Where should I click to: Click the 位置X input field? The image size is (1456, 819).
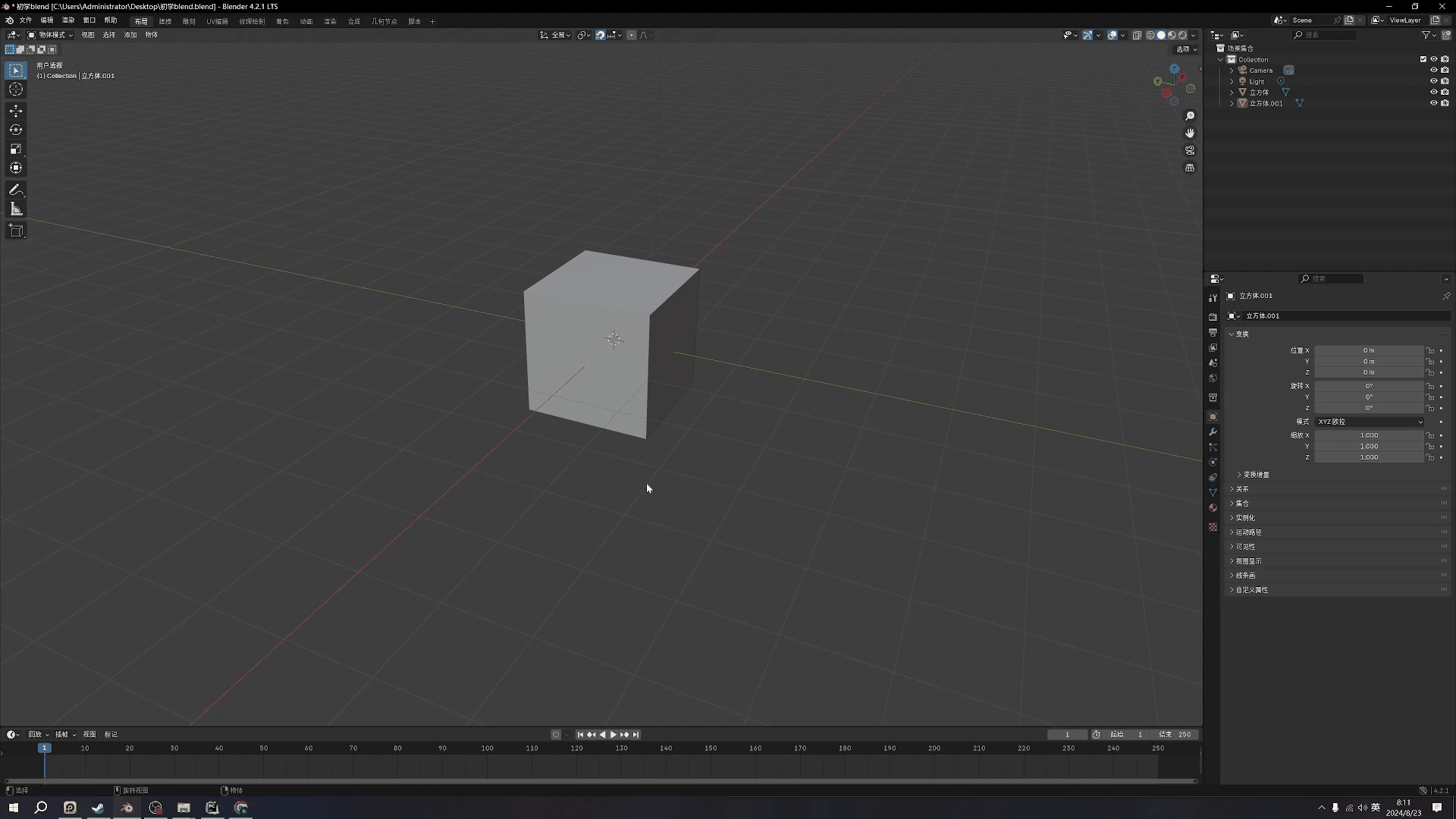(1368, 350)
